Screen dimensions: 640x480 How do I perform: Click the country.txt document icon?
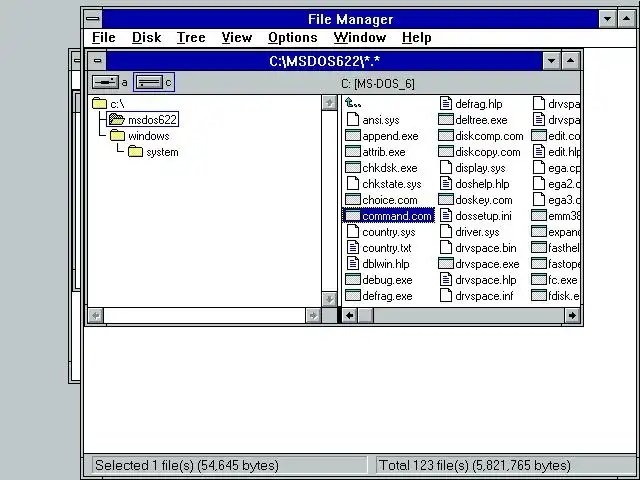[353, 247]
